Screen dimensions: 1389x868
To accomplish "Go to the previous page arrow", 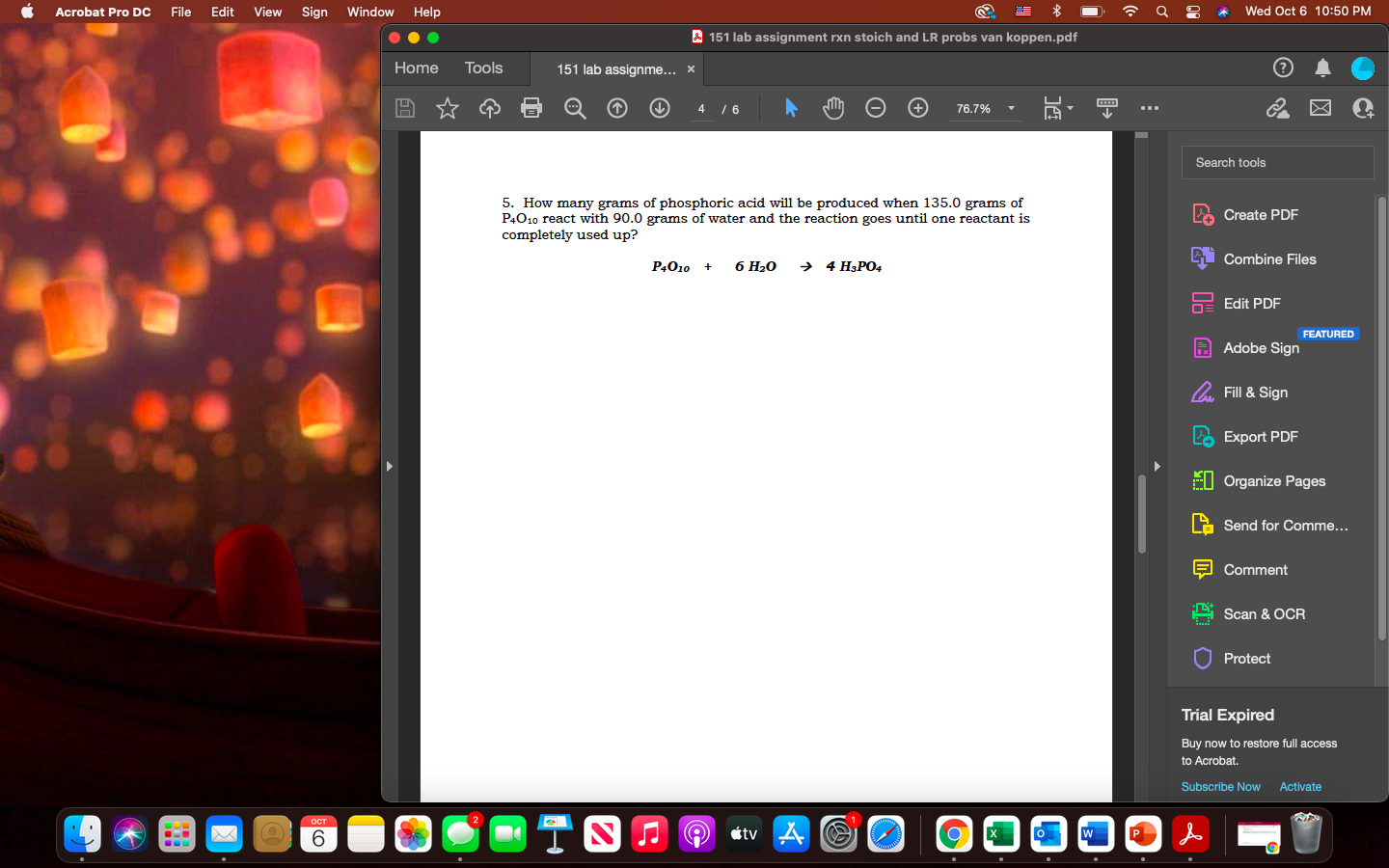I will (617, 108).
